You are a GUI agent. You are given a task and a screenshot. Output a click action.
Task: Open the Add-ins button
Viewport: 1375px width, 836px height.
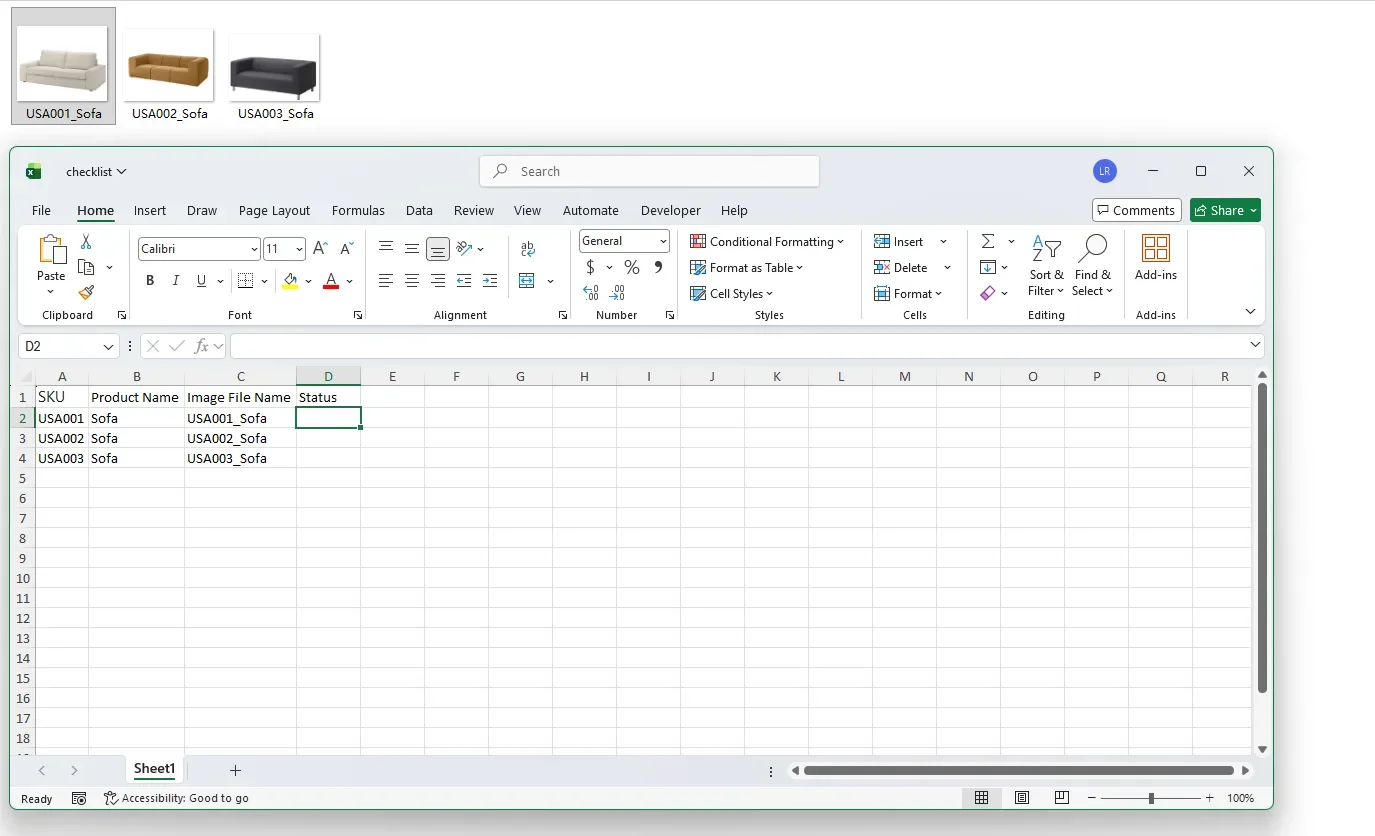coord(1156,258)
